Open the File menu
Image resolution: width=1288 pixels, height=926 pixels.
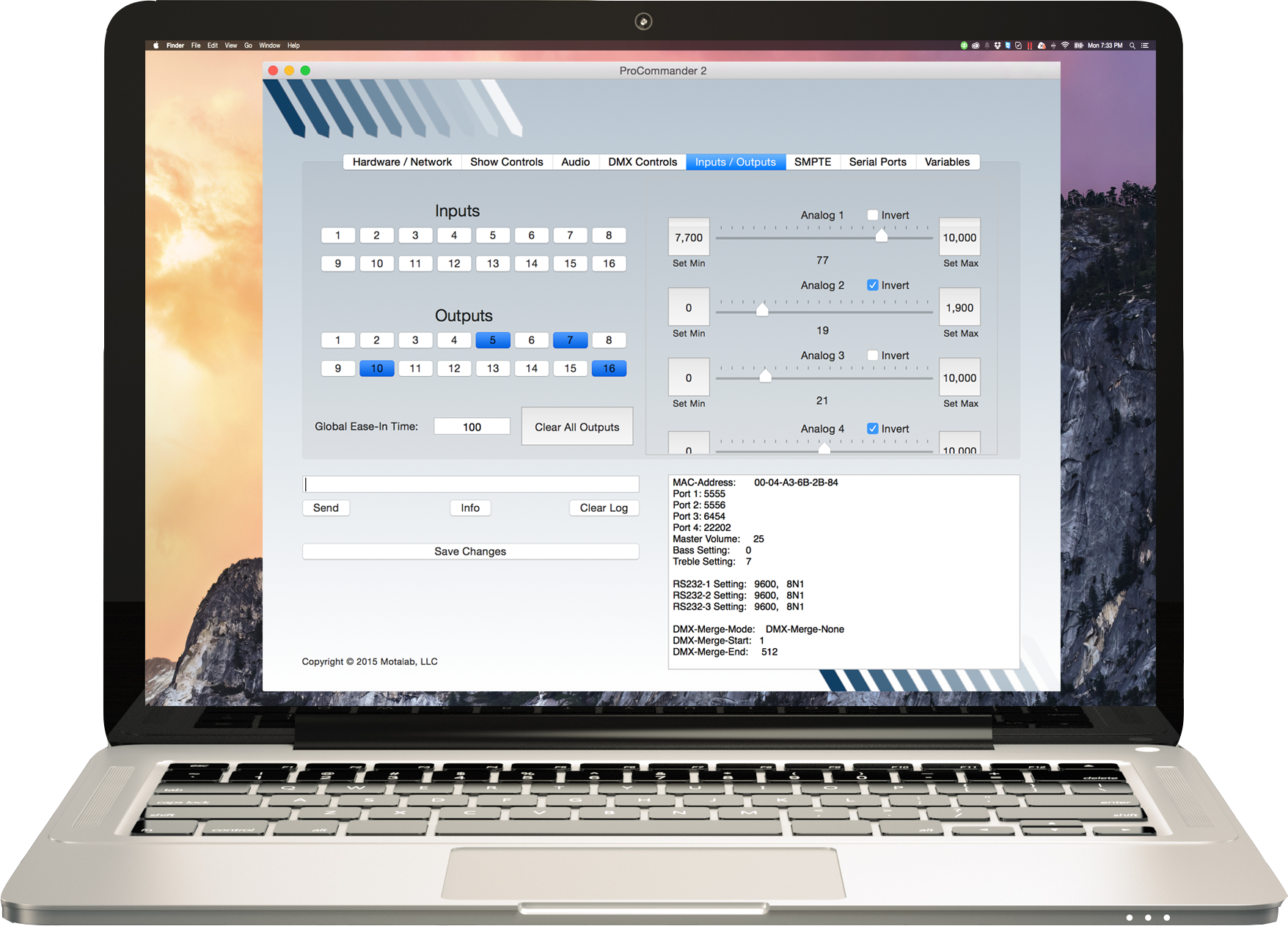click(x=196, y=45)
